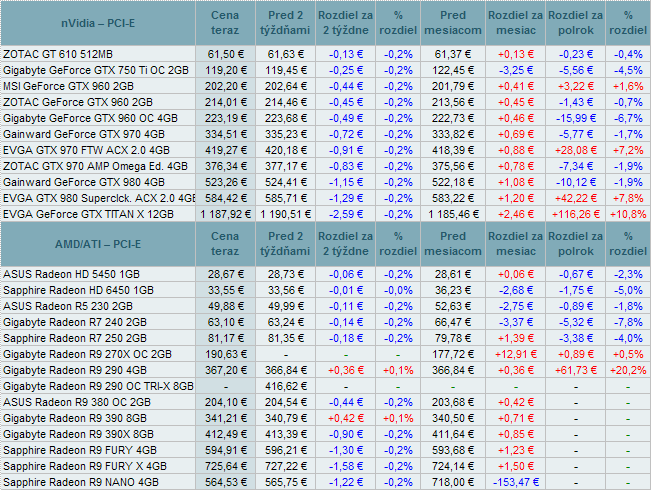Select the ZOTAC GT 610 512MB row name

[58, 54]
